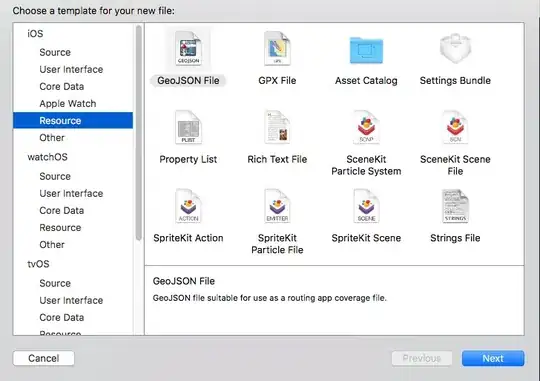Select the Settings Bundle icon

pyautogui.click(x=455, y=48)
